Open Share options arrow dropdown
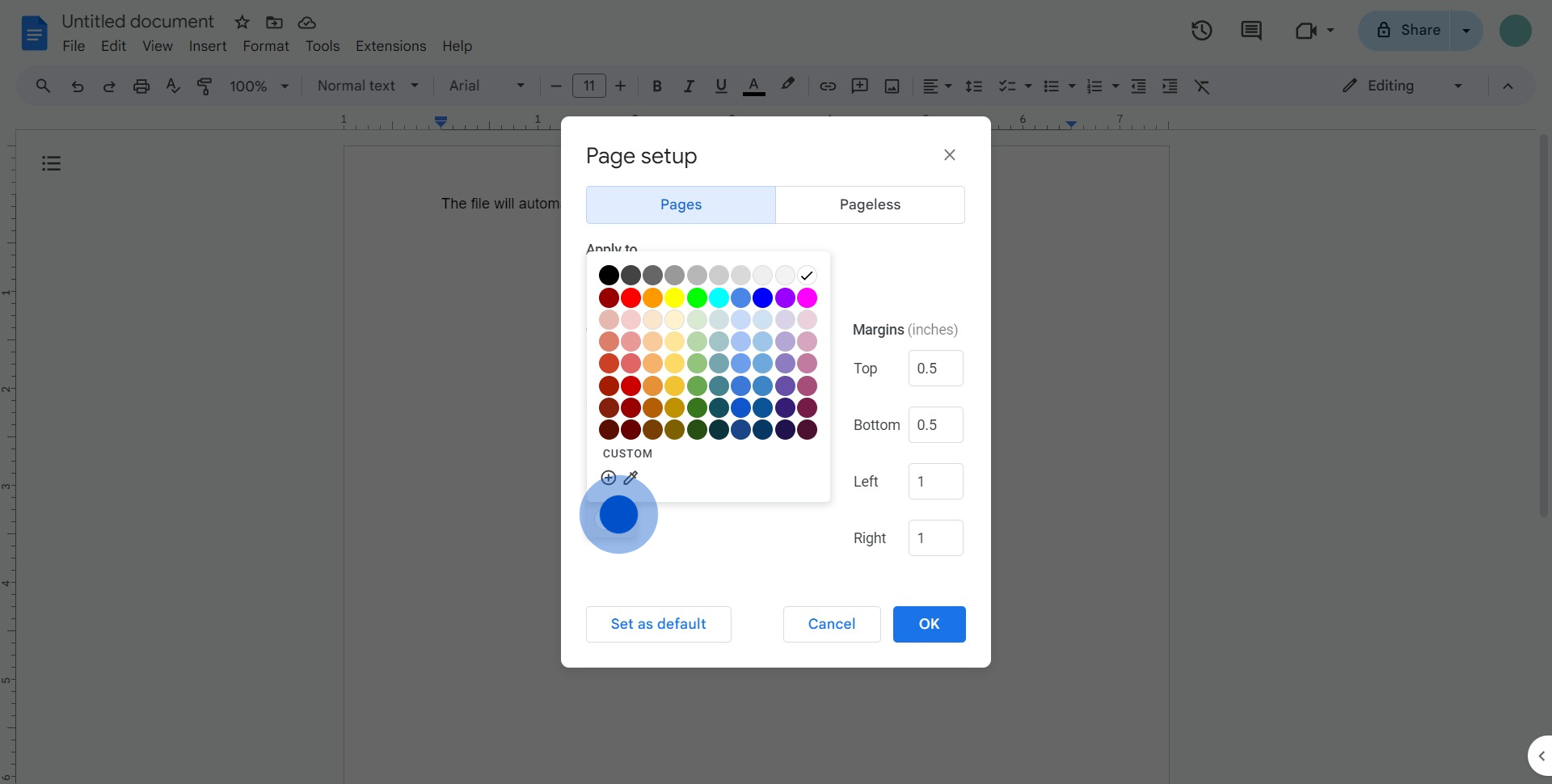This screenshot has width=1552, height=784. coord(1466,31)
